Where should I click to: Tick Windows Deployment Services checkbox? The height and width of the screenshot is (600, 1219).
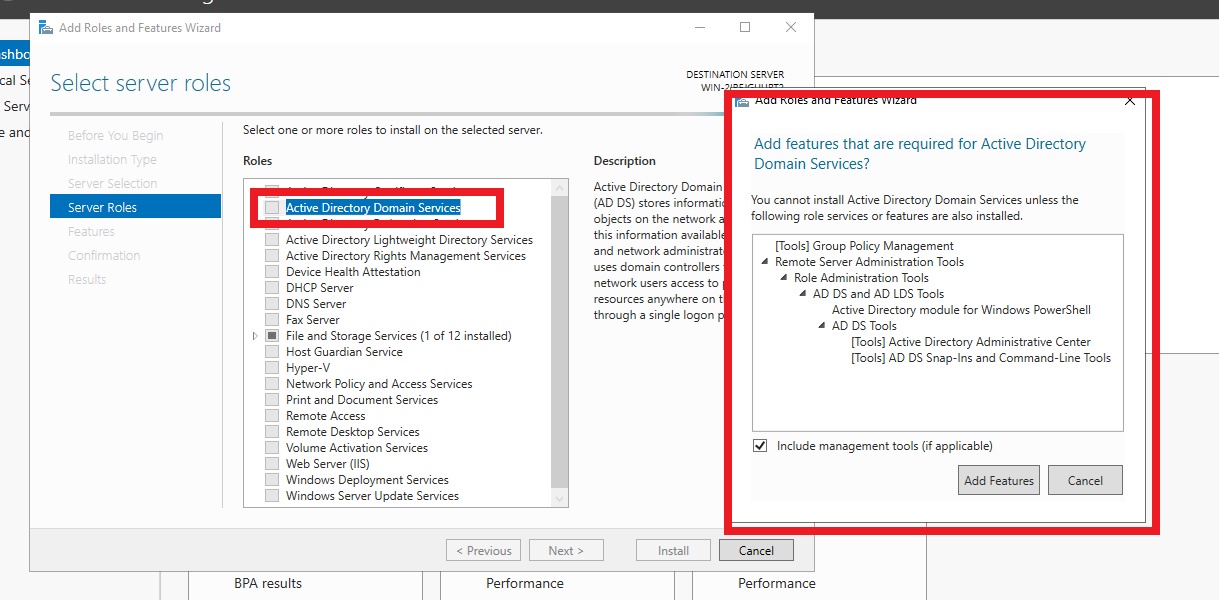point(272,480)
